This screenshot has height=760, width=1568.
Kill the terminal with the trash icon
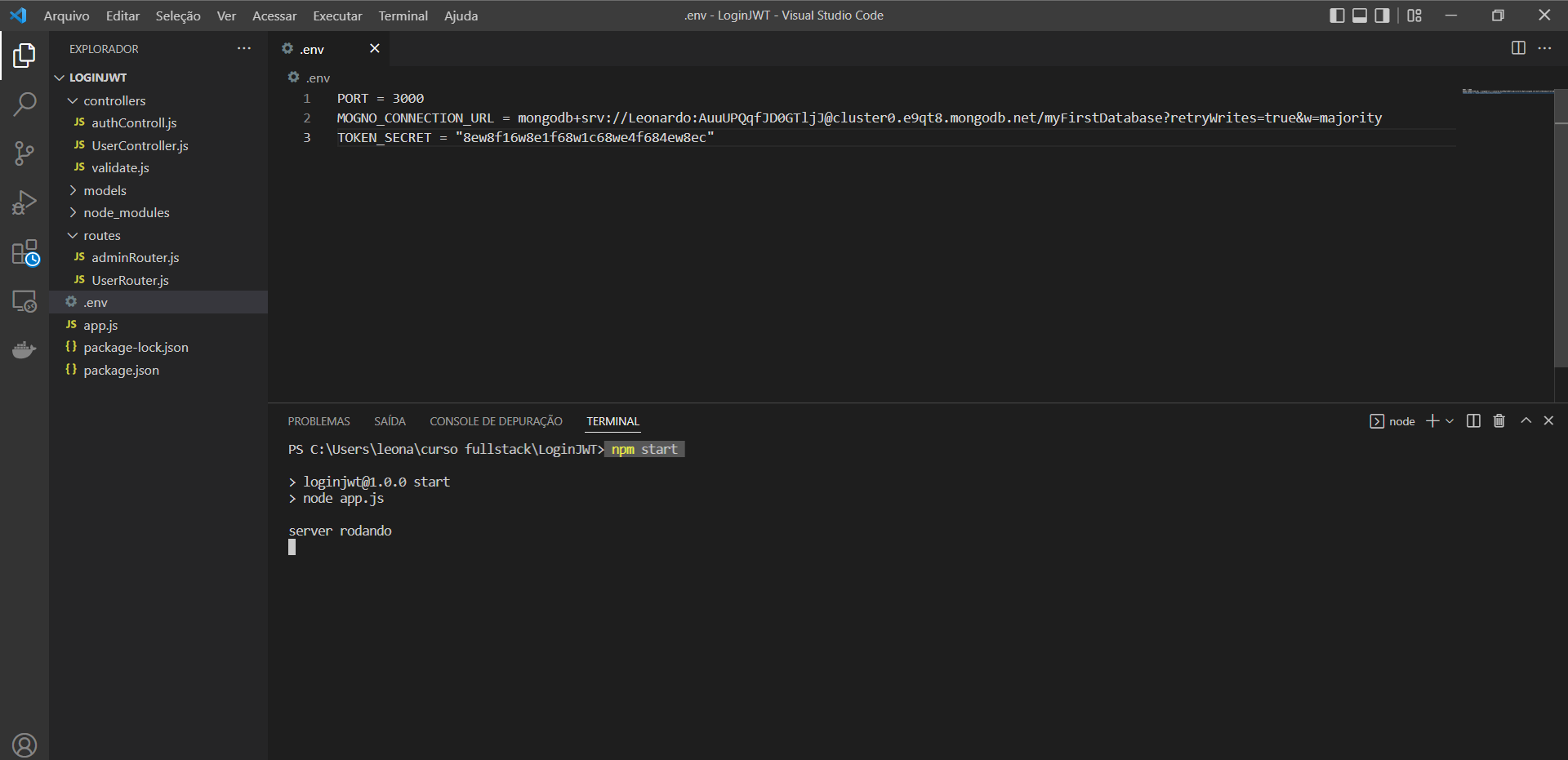(1499, 420)
